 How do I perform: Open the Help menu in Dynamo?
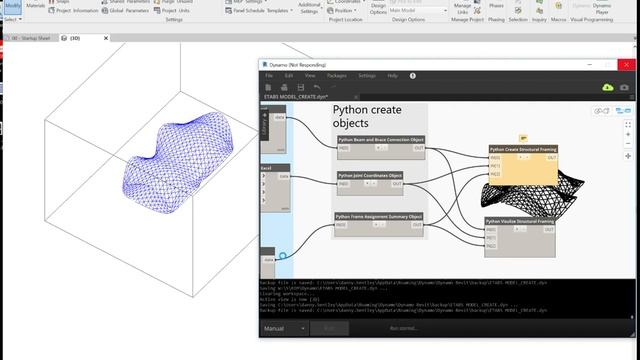click(x=392, y=76)
